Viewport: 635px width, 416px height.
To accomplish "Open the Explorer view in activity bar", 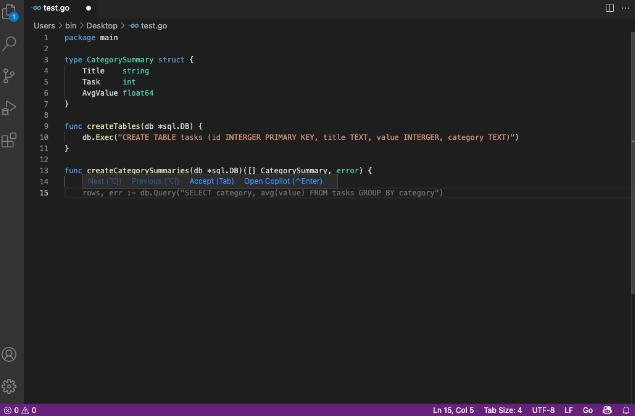I will 10,13.
